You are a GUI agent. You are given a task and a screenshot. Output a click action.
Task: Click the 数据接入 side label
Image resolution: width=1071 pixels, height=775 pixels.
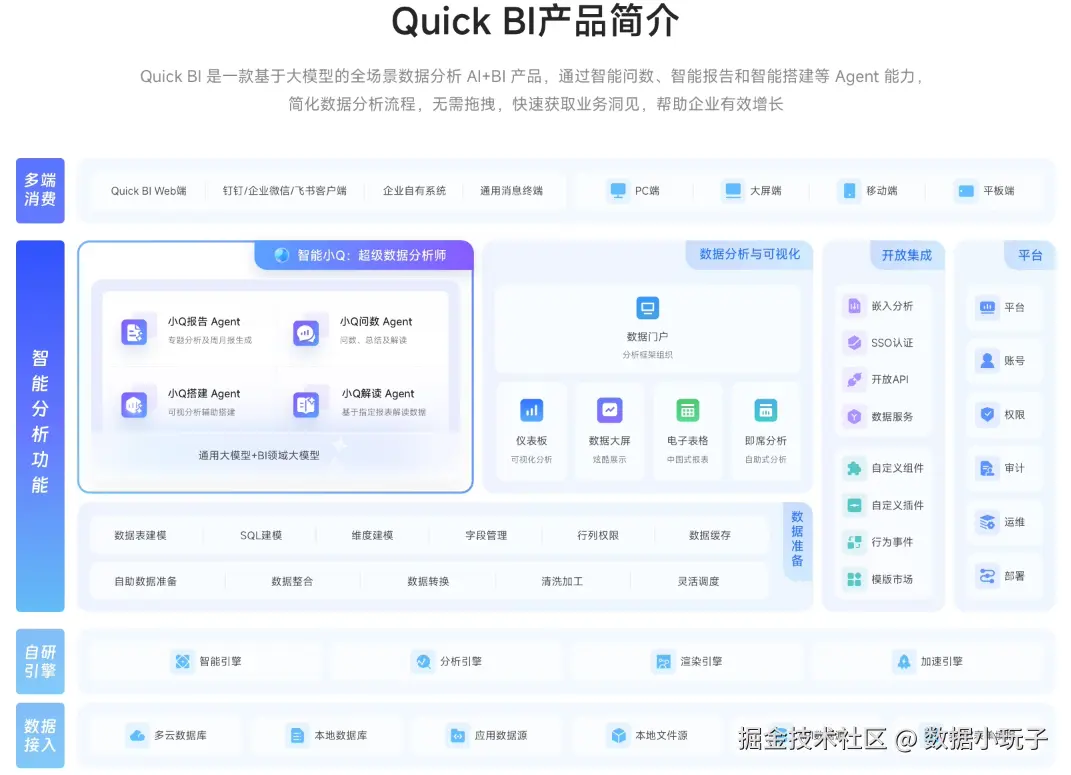(x=40, y=735)
